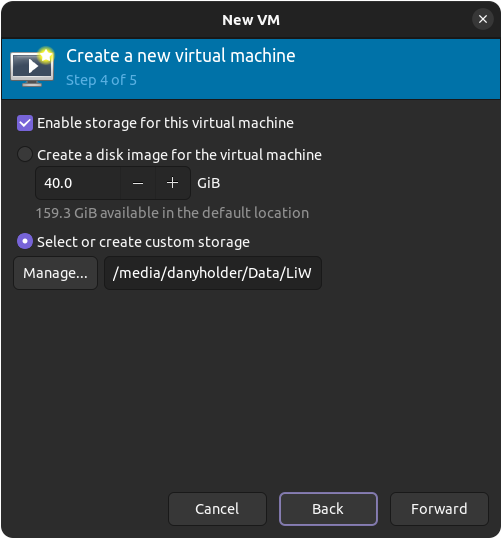Select the Create a disk image radio button

[x=25, y=154]
